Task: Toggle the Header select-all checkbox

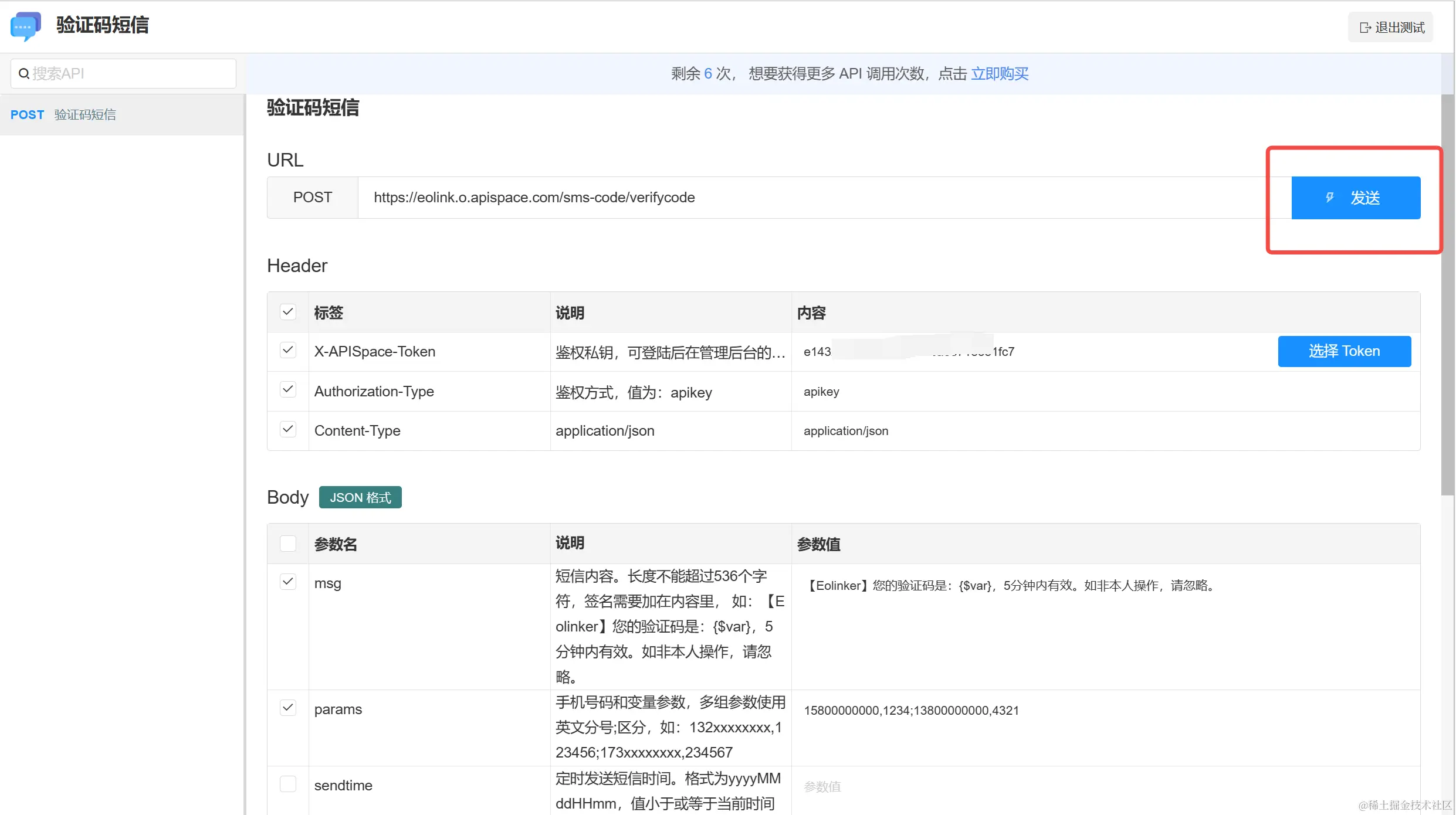Action: (x=287, y=312)
